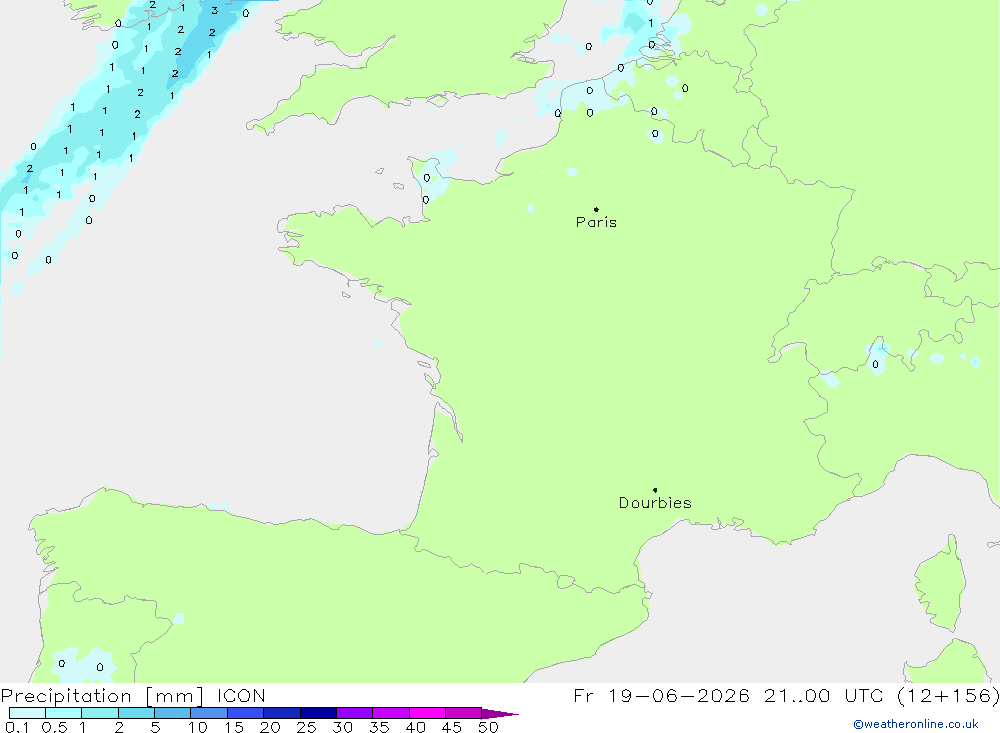The image size is (1000, 733).
Task: Select the 5 mm blue legend swatch
Action: pyautogui.click(x=172, y=713)
